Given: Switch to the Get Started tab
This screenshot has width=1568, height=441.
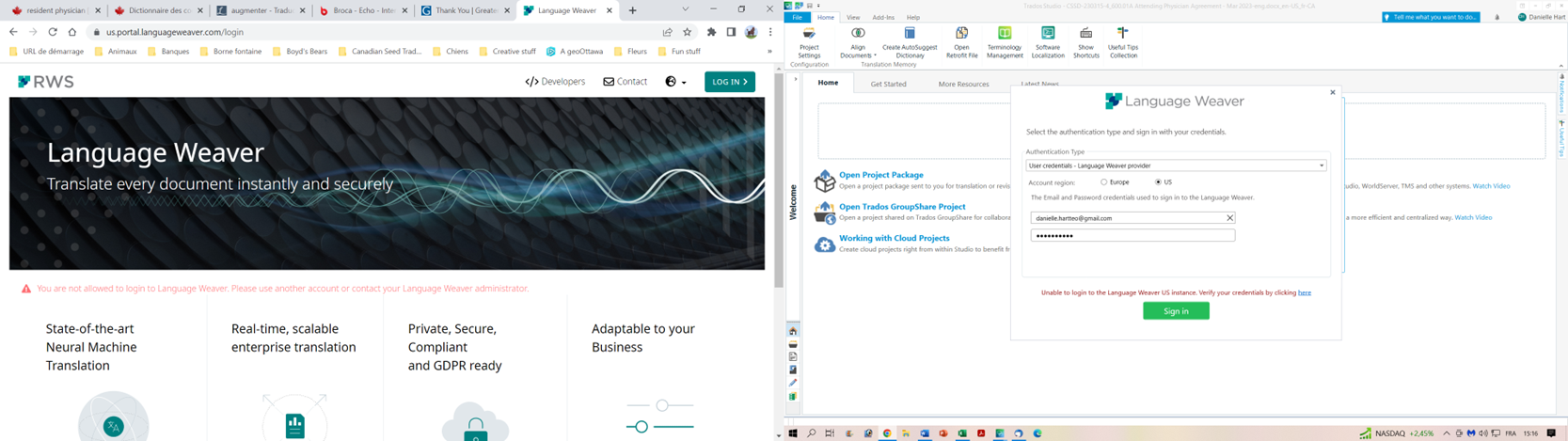Looking at the screenshot, I should pos(888,84).
